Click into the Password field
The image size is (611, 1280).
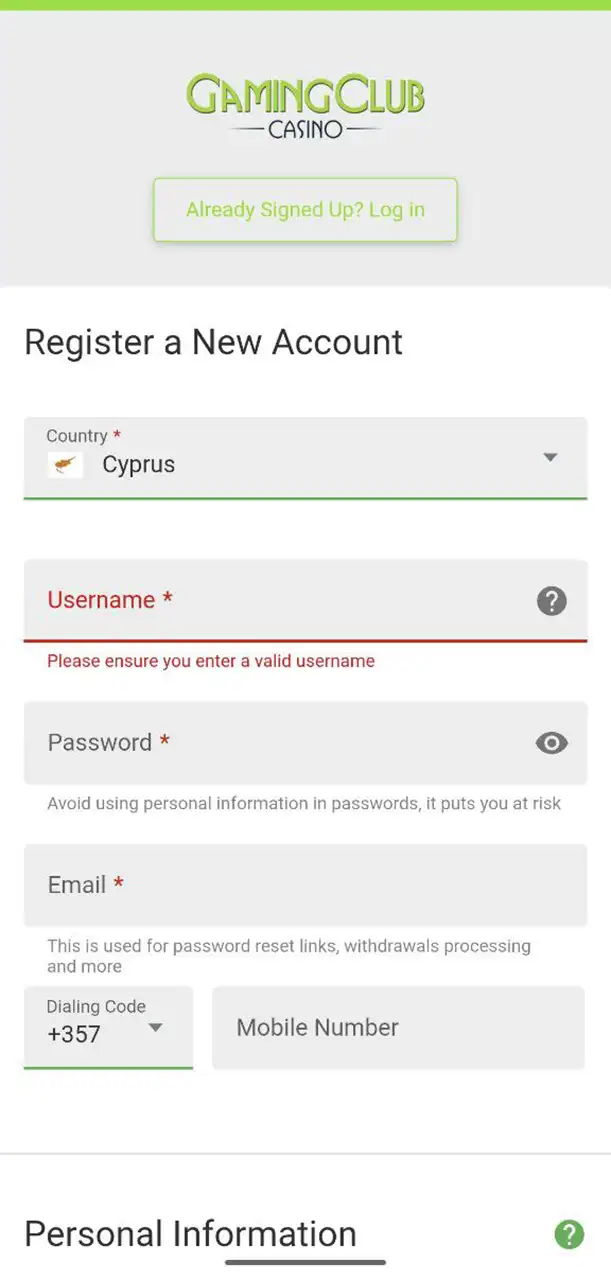pos(280,743)
